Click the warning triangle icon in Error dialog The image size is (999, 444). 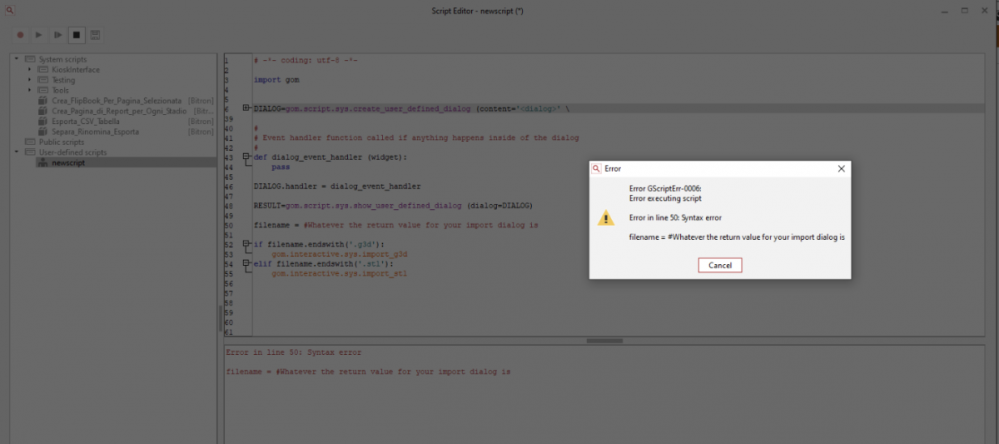(x=606, y=218)
